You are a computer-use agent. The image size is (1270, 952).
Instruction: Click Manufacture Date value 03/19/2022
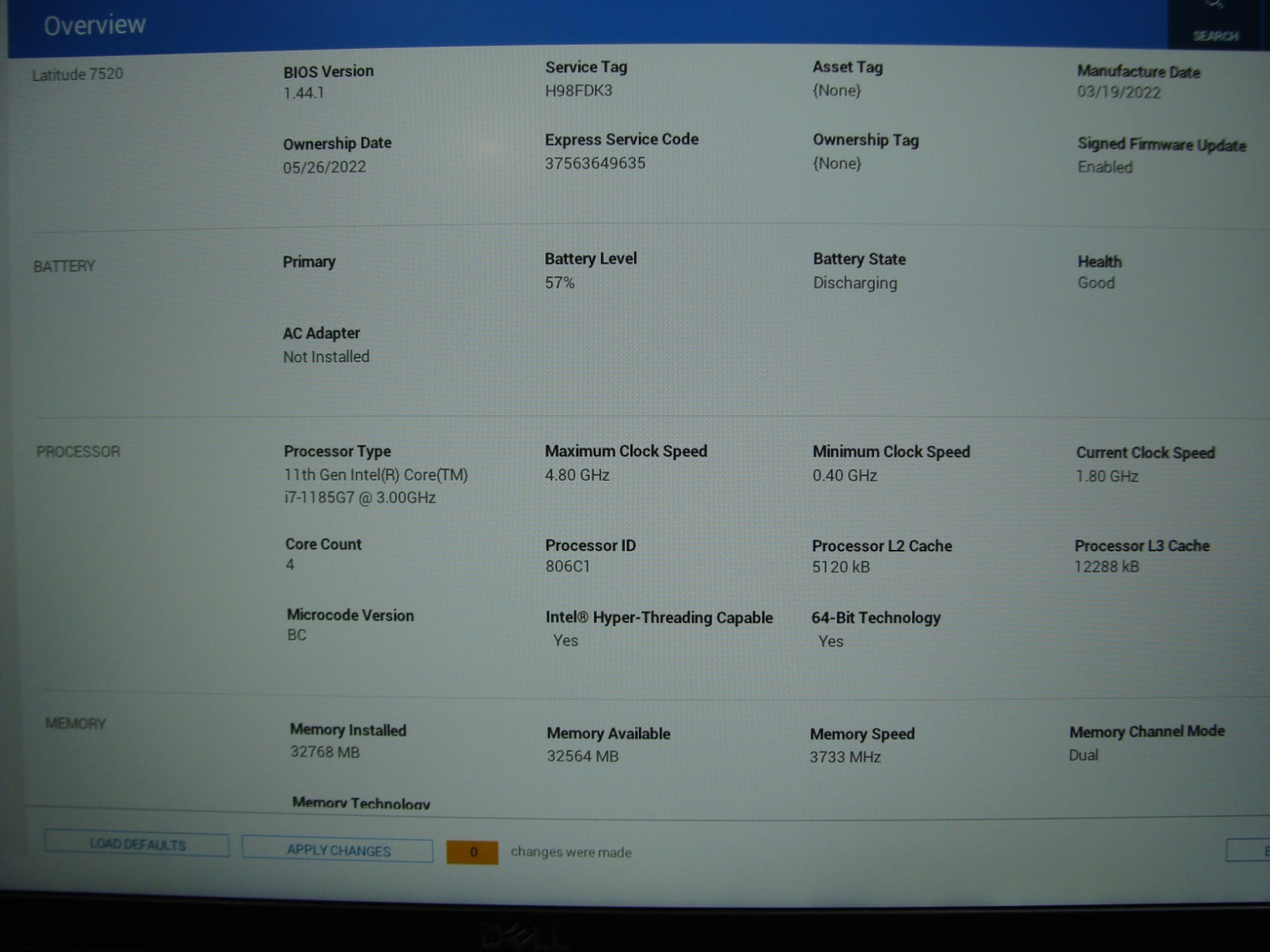pyautogui.click(x=1118, y=92)
